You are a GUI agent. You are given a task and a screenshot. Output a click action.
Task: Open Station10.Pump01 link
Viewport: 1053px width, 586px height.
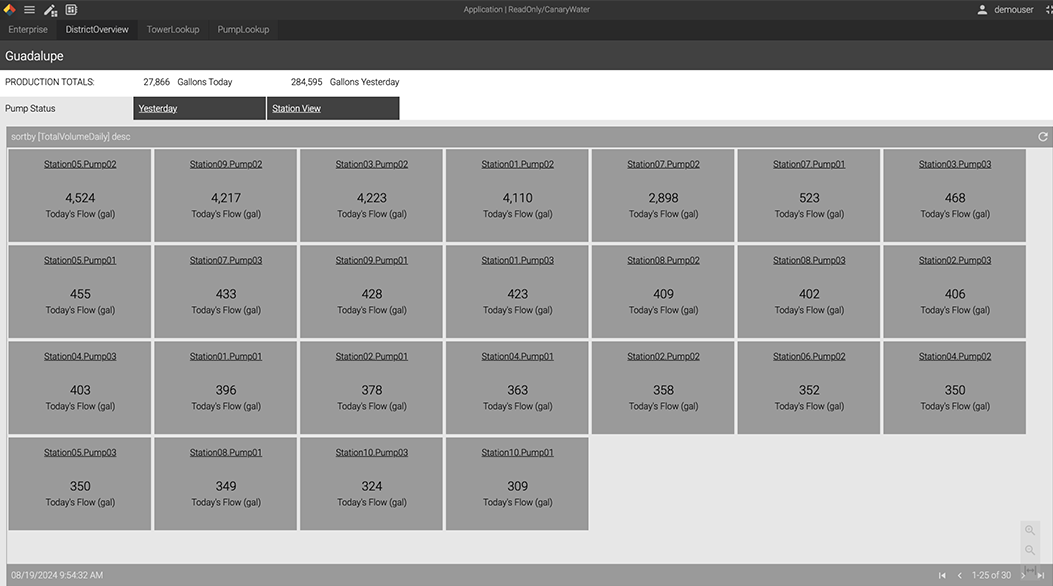(517, 452)
